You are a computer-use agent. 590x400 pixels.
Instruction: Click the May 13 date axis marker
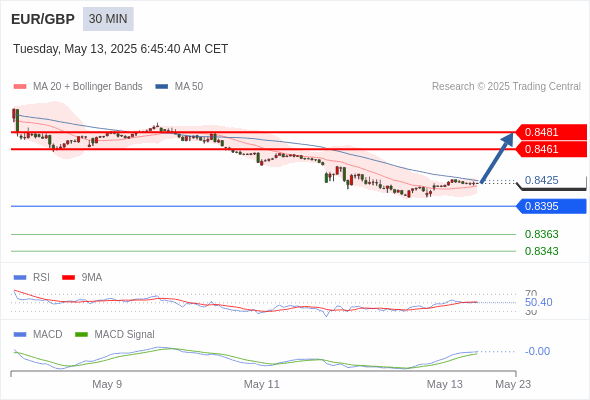point(444,384)
